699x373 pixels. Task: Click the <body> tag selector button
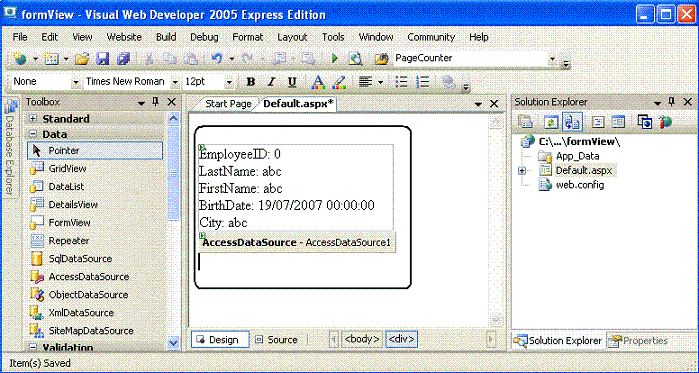362,340
